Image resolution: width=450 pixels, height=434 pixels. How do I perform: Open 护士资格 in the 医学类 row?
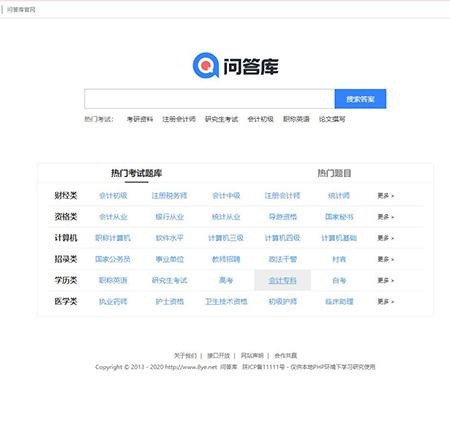169,301
